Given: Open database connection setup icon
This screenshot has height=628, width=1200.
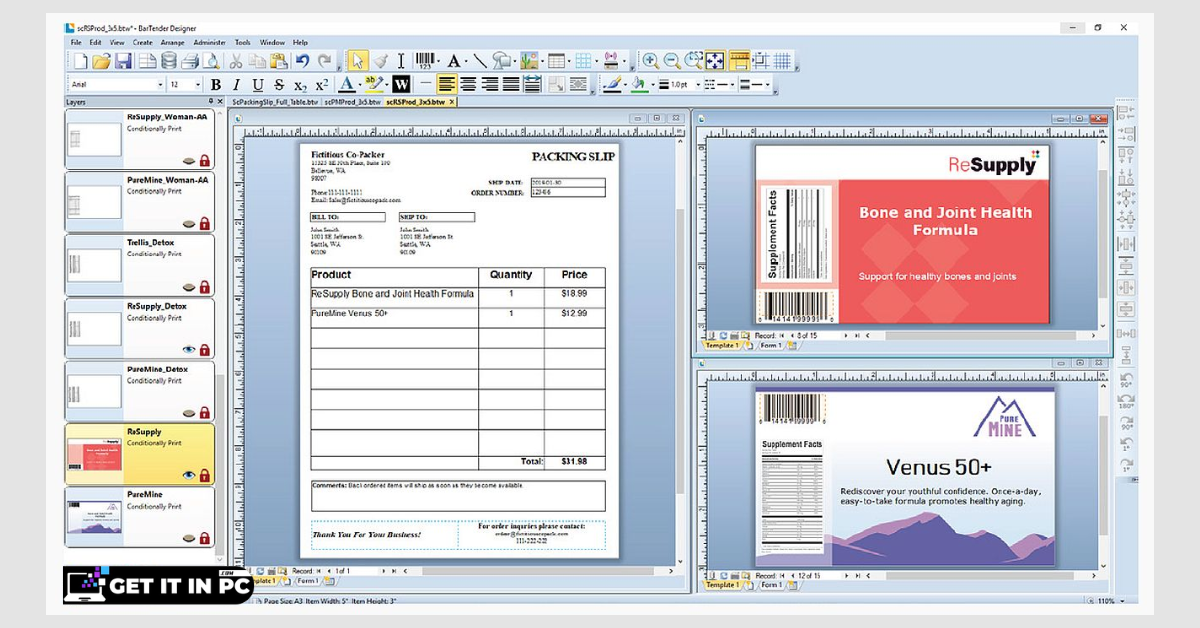Looking at the screenshot, I should (168, 61).
